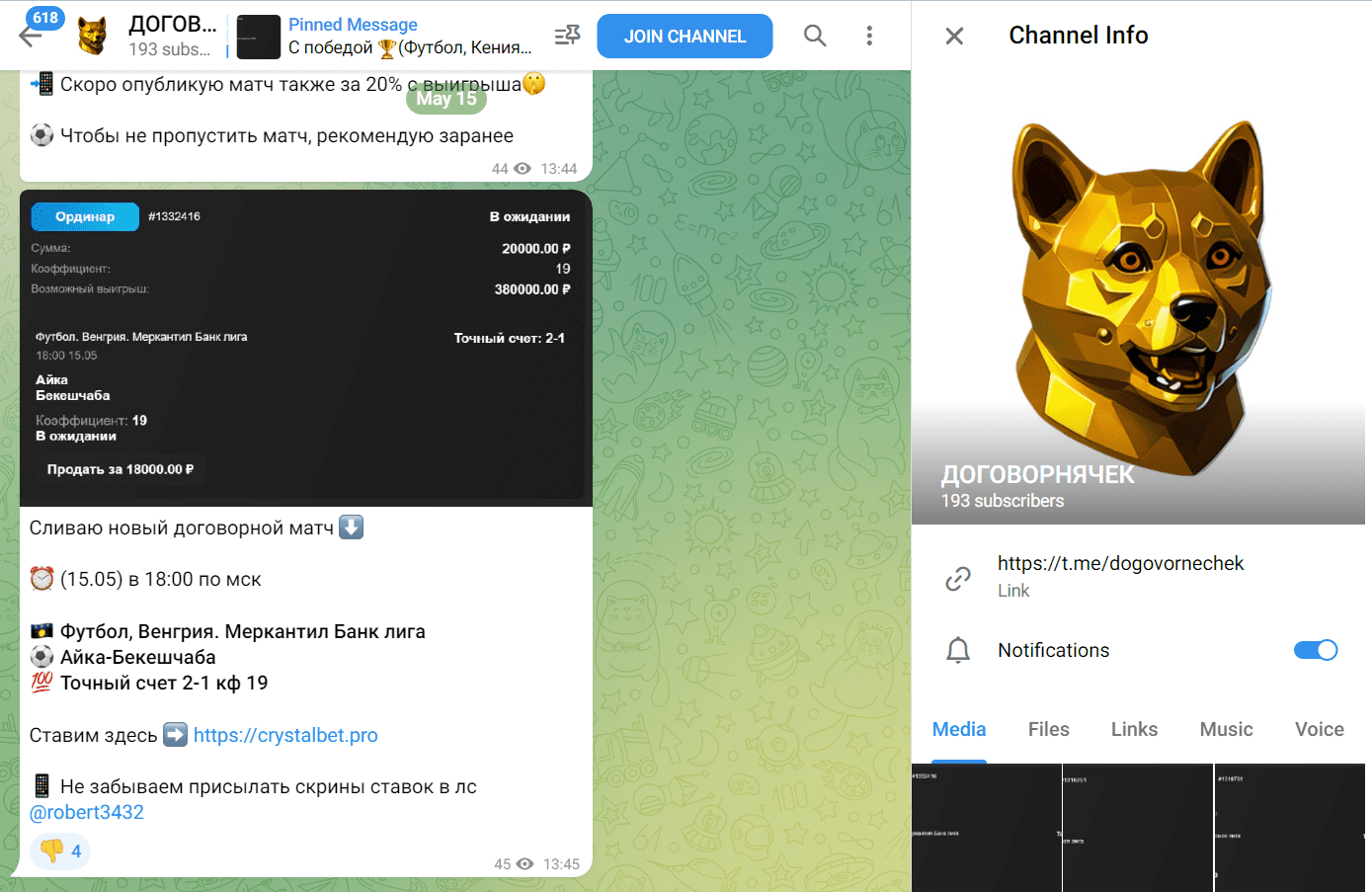Switch to the Files tab
Viewport: 1372px width, 892px height.
[1048, 729]
